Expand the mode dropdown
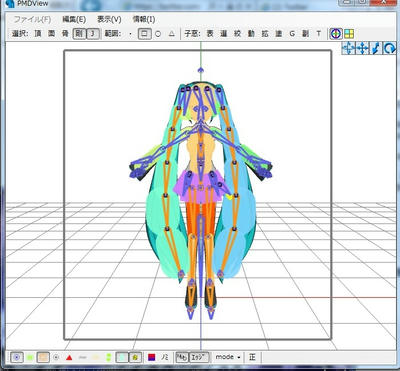This screenshot has height=371, width=400. click(x=228, y=357)
